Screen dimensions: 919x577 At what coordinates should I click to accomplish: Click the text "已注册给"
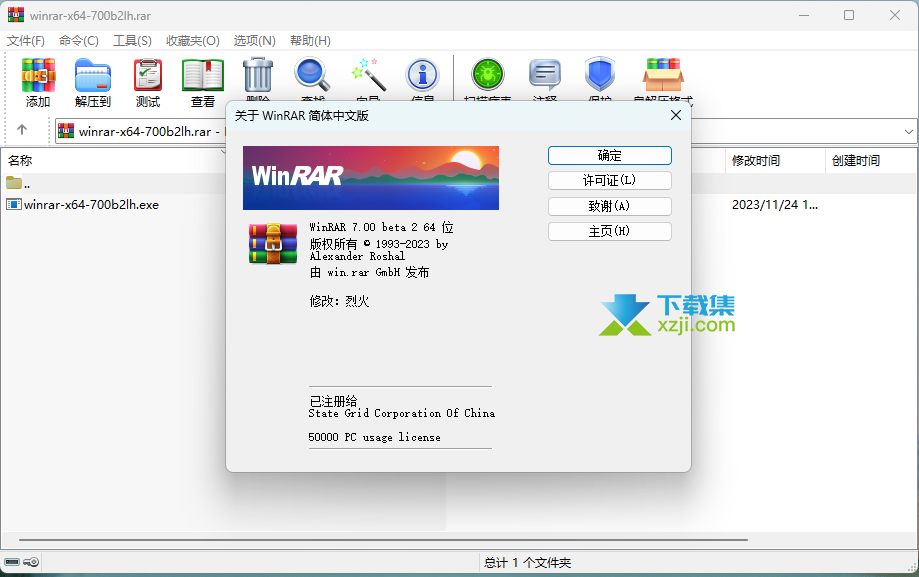point(333,401)
